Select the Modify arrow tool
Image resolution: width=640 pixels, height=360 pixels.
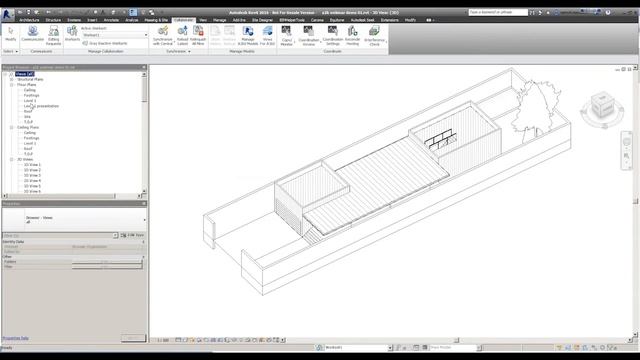11,34
